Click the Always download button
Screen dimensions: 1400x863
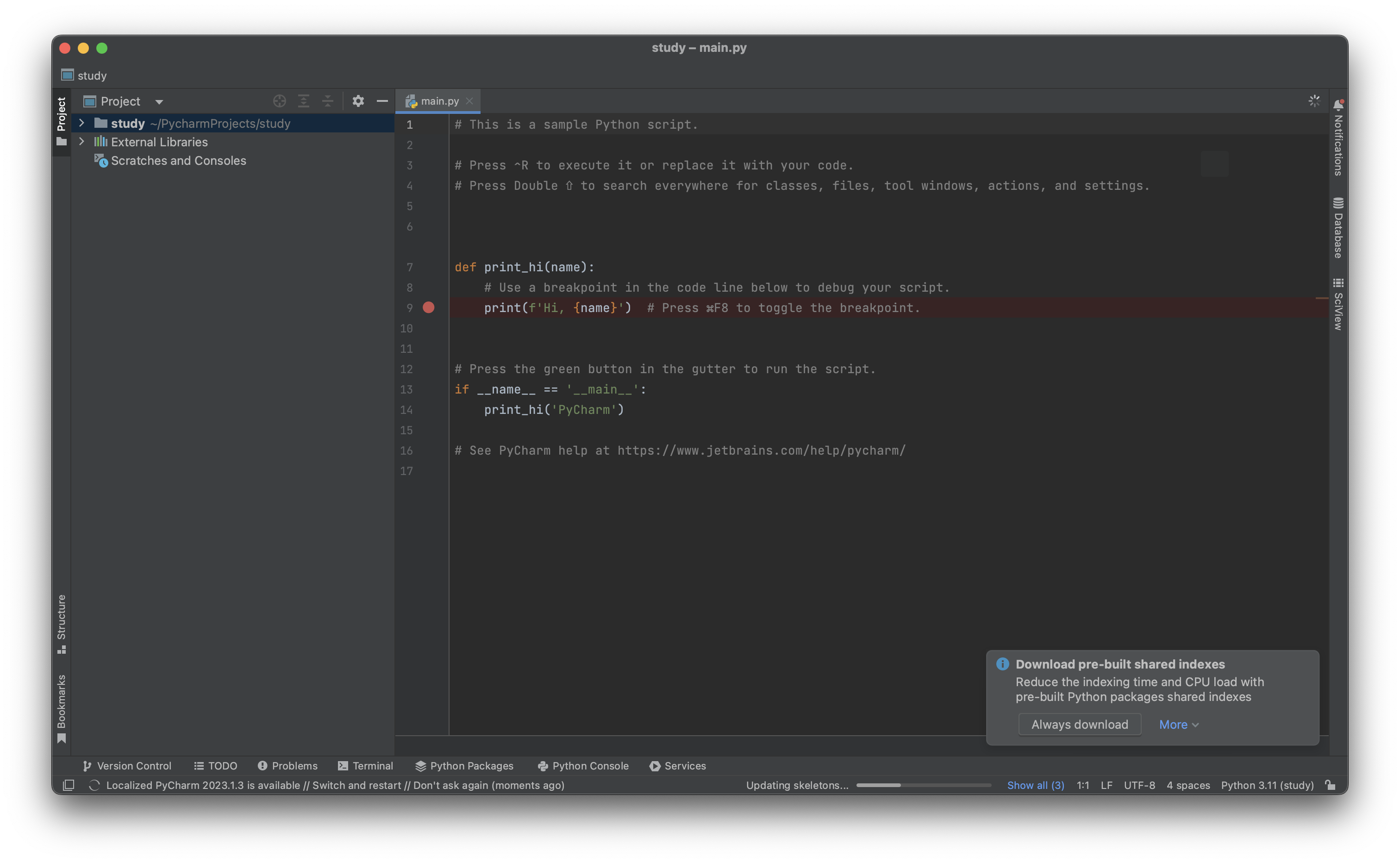[x=1079, y=724]
